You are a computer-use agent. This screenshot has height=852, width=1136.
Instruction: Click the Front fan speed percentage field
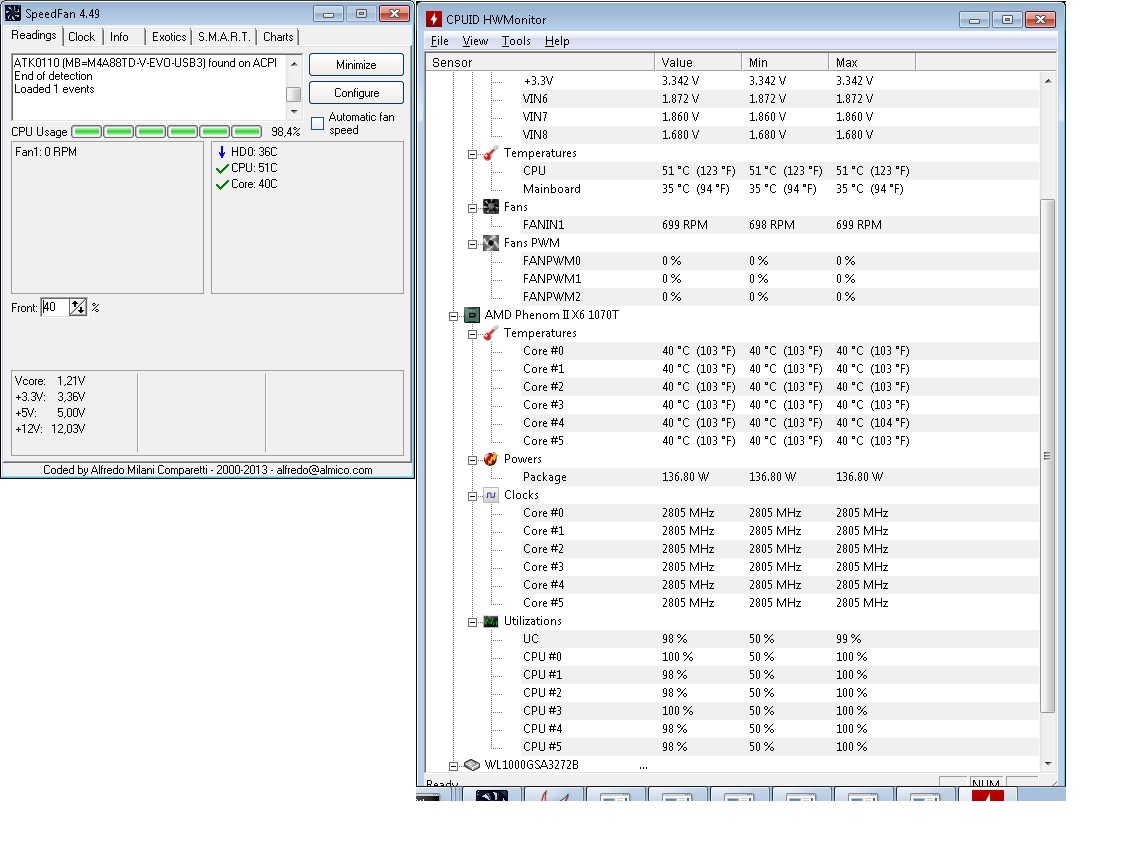pyautogui.click(x=54, y=307)
